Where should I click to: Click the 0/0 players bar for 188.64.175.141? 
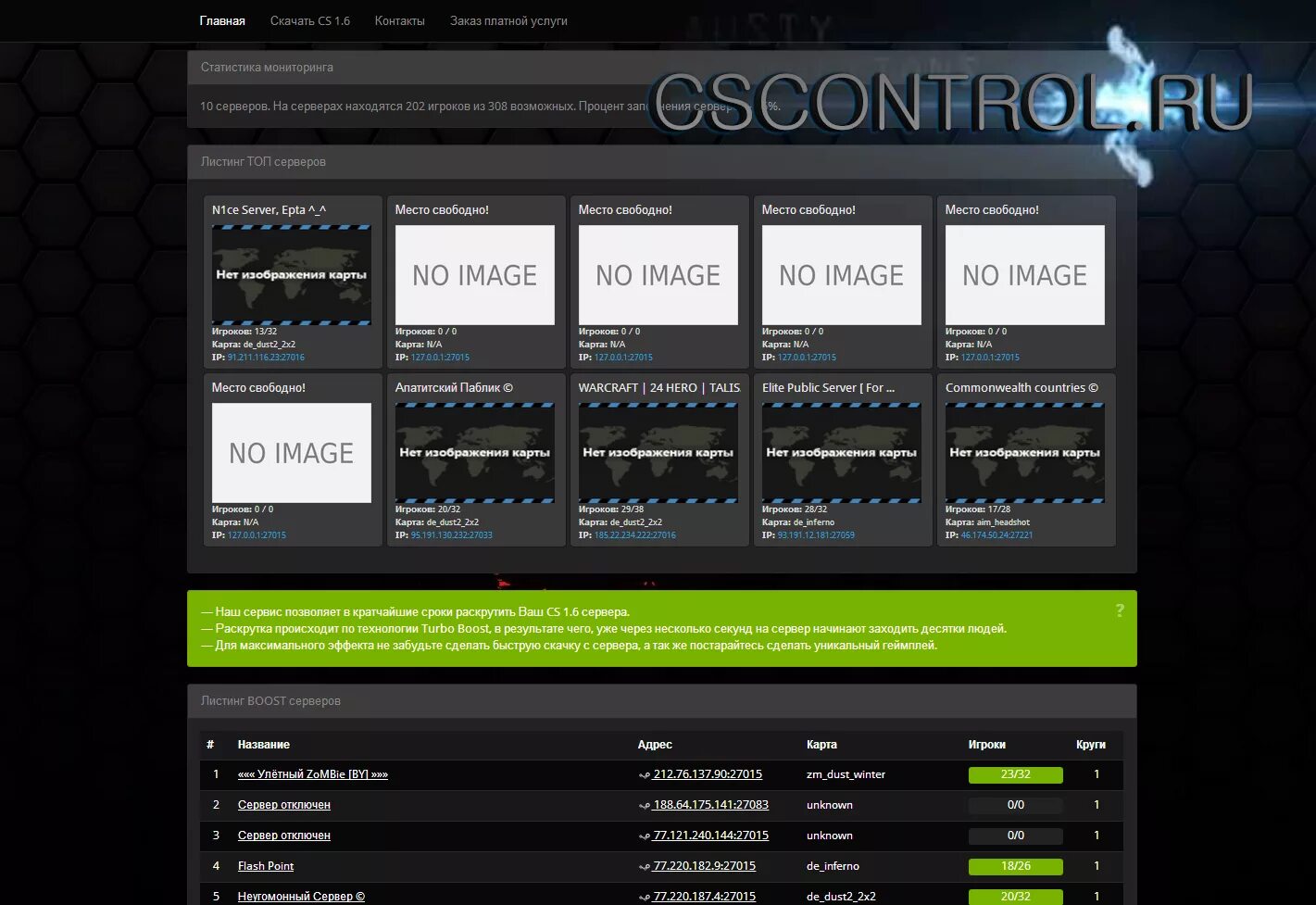(x=1016, y=805)
